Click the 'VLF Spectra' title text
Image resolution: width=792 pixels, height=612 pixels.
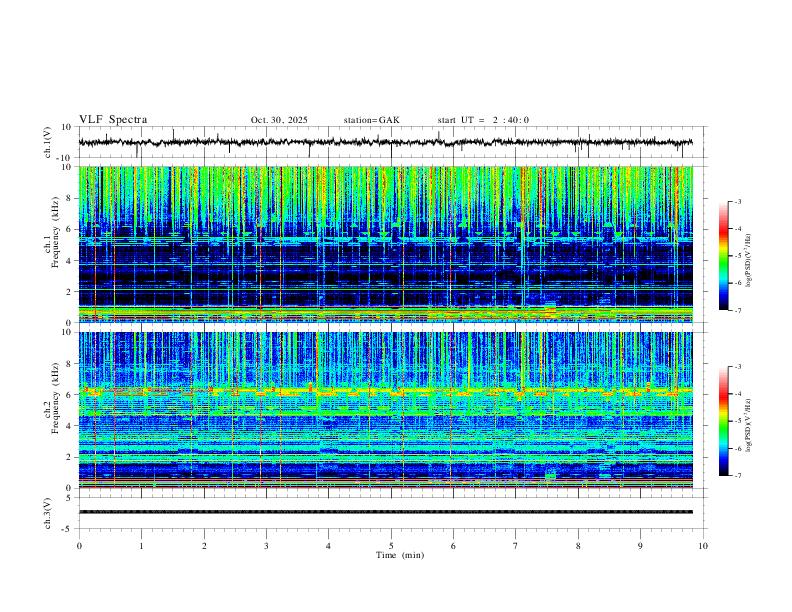(x=113, y=120)
